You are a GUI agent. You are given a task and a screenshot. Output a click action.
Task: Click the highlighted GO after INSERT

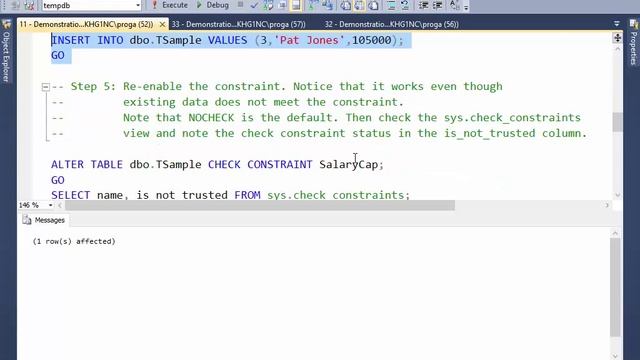point(58,56)
